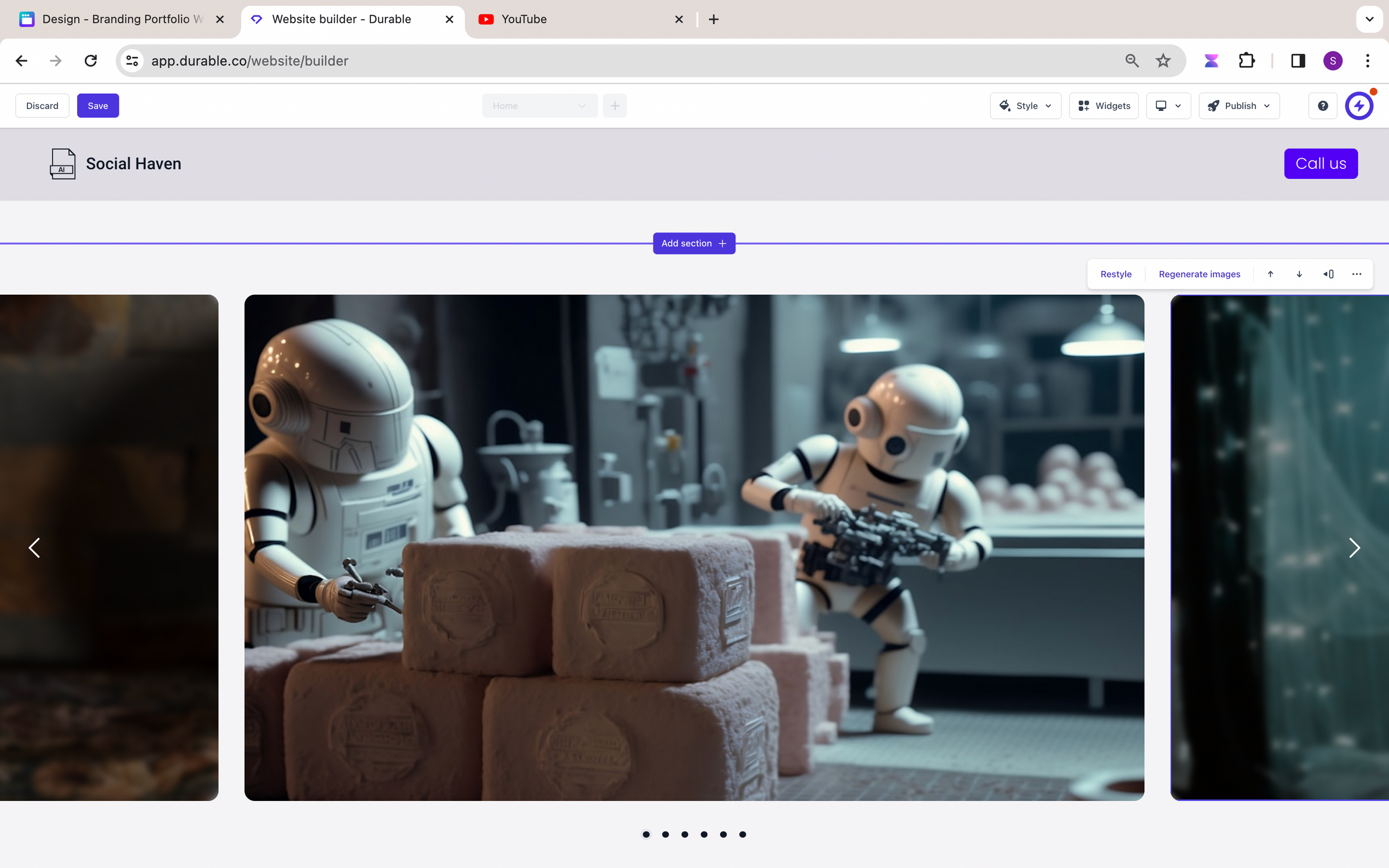Open the profile avatar labeled S
1389x868 pixels.
[1333, 61]
